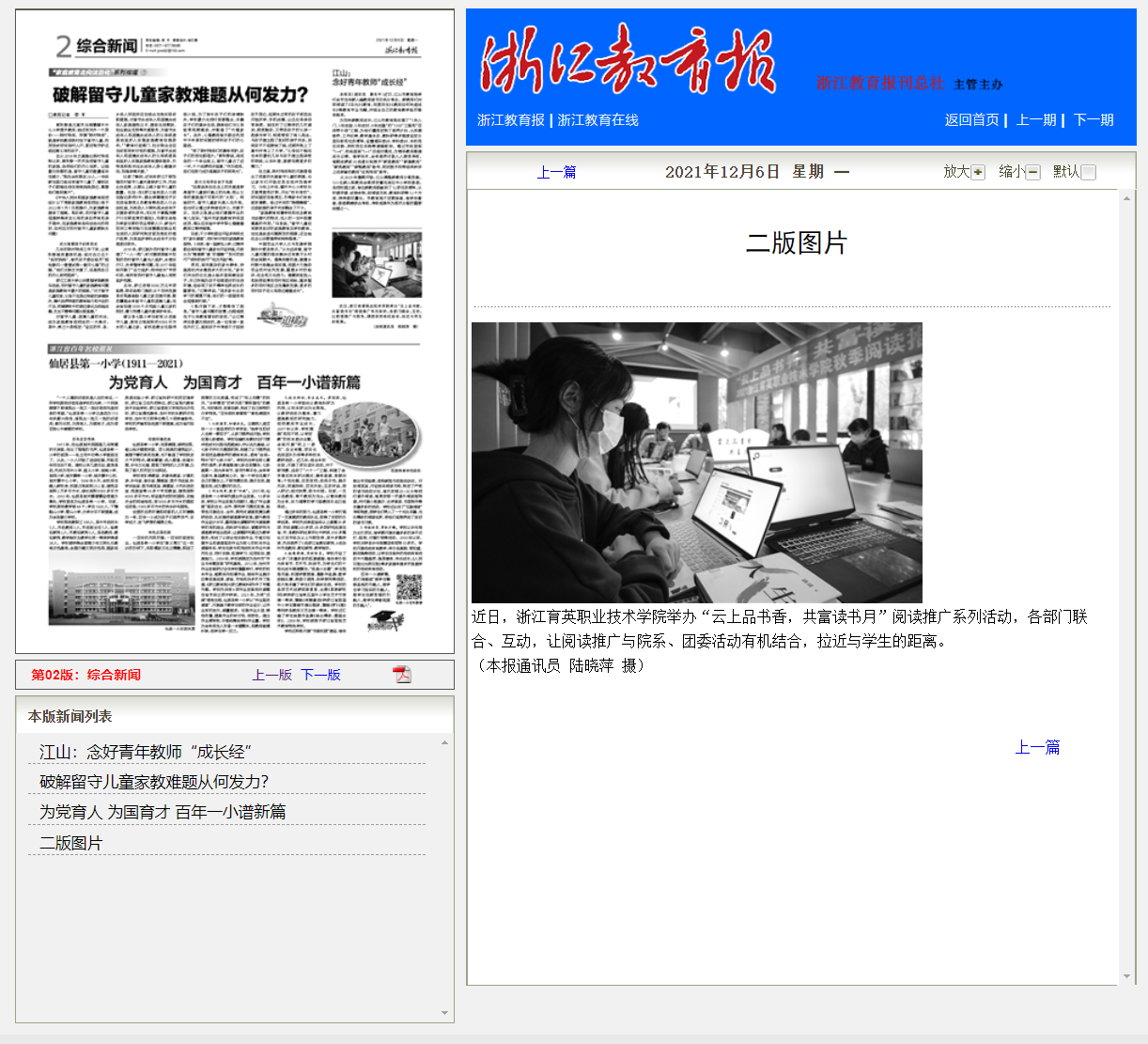Go to 返回首页 in the header

click(971, 120)
